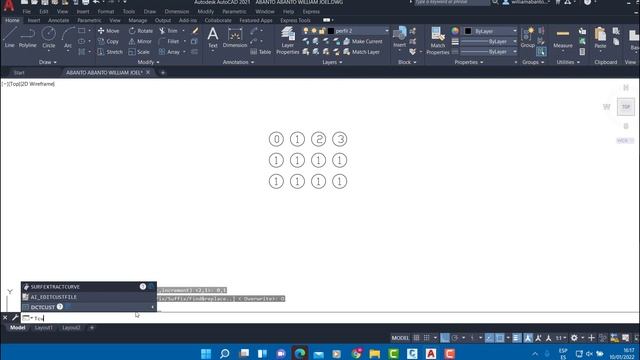
Task: Open the AutoCAD application menu logo
Action: click(x=8, y=5)
